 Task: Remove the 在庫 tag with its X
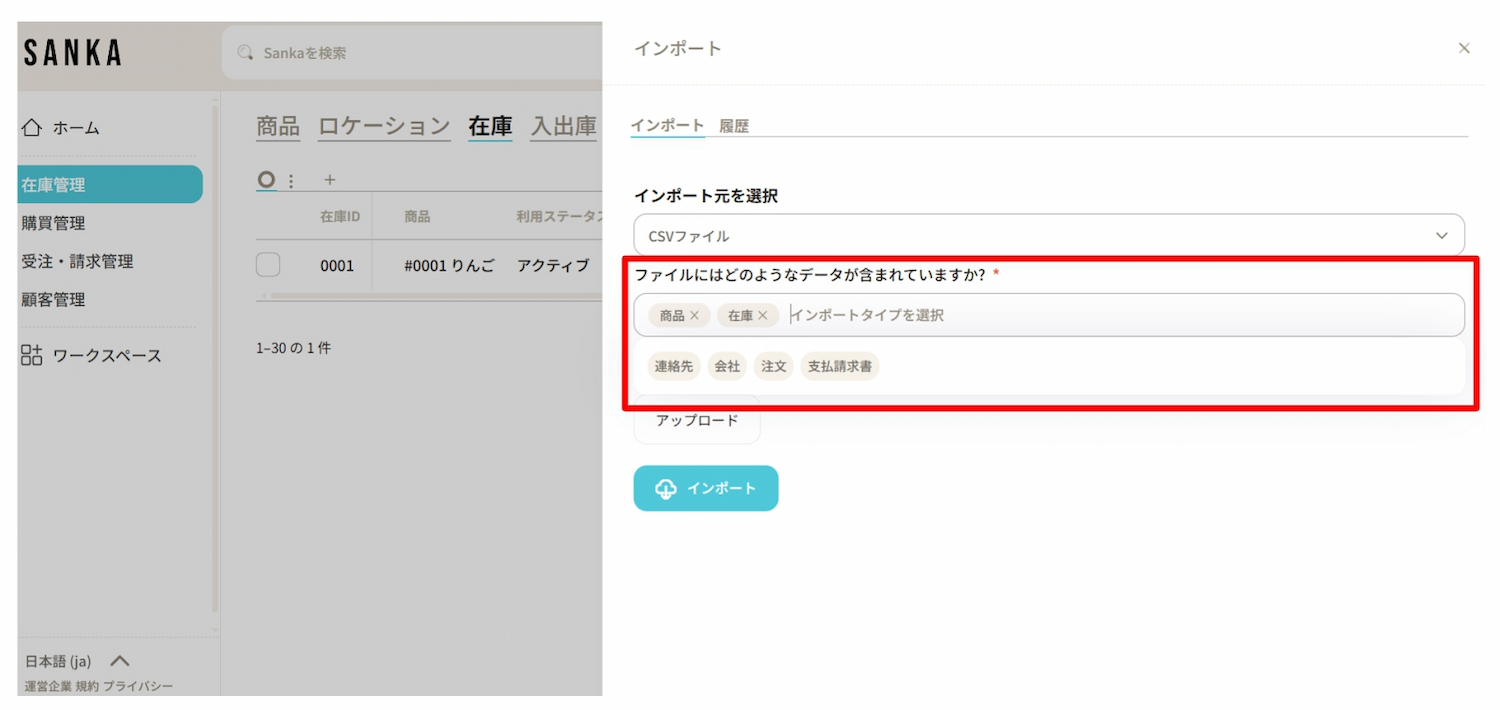762,315
